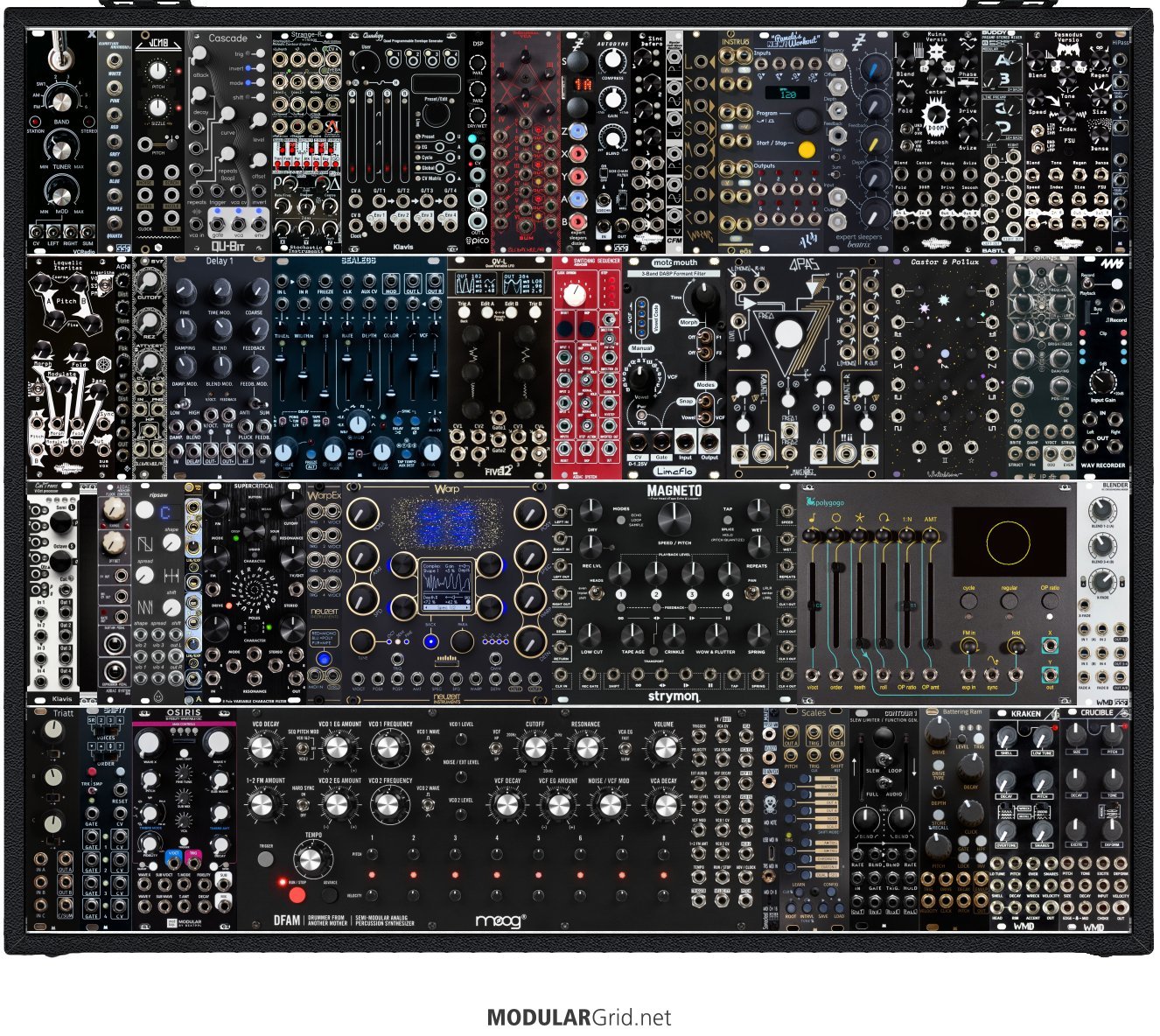This screenshot has width=1160, height=1036.
Task: Click the DFAM VCF Decay knob
Action: tap(507, 803)
